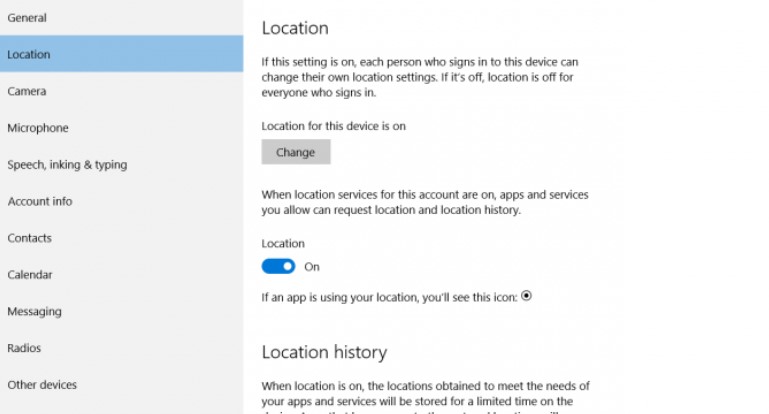This screenshot has height=414, width=769.
Task: Open Account info privacy settings
Action: tap(40, 201)
